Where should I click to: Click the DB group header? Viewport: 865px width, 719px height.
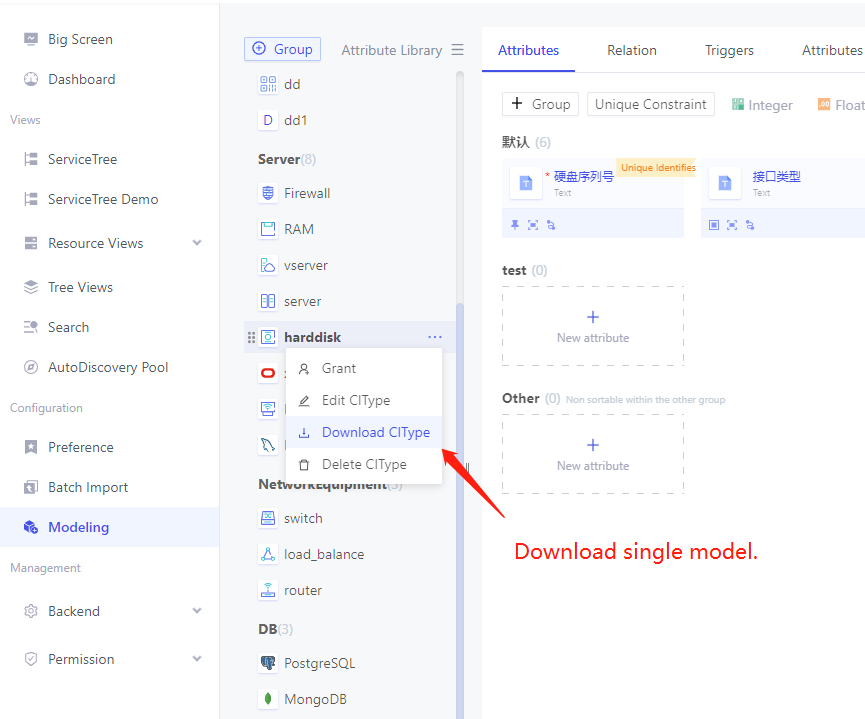(275, 629)
